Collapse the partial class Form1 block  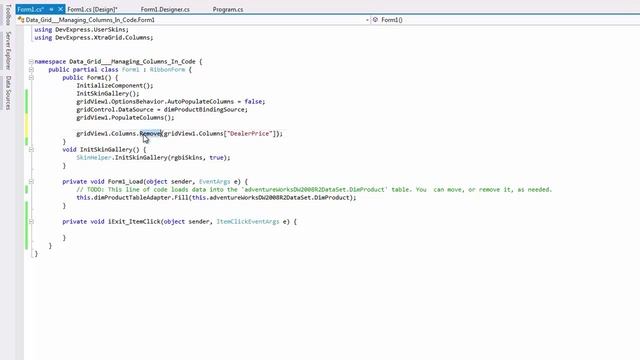tap(31, 70)
